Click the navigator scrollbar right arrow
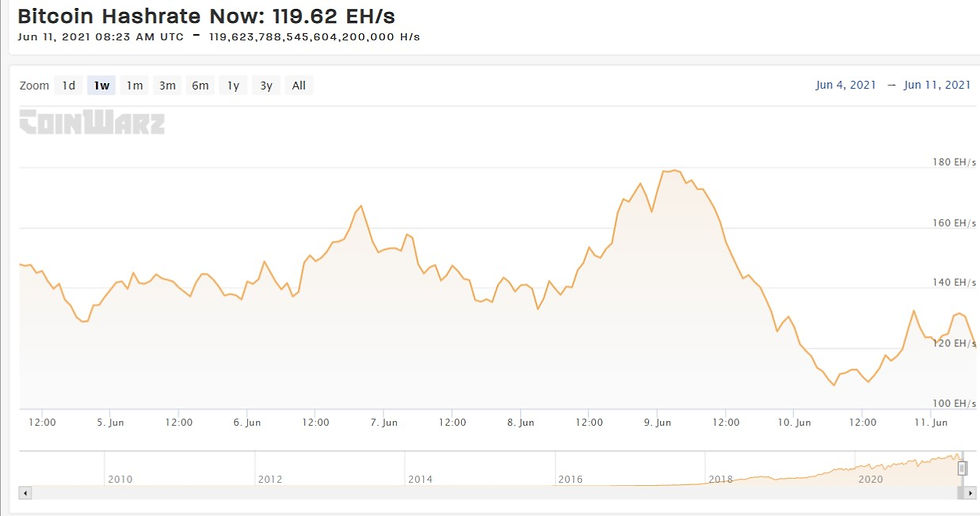The image size is (980, 516). click(x=969, y=493)
